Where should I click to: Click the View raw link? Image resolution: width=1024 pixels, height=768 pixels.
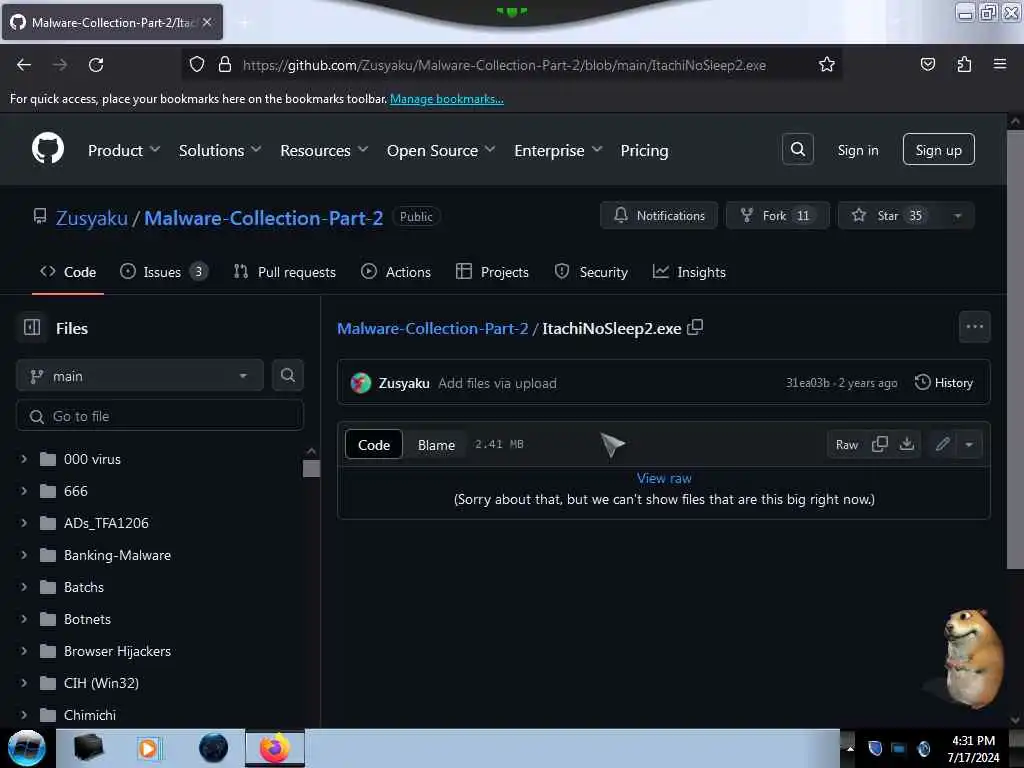(x=664, y=478)
